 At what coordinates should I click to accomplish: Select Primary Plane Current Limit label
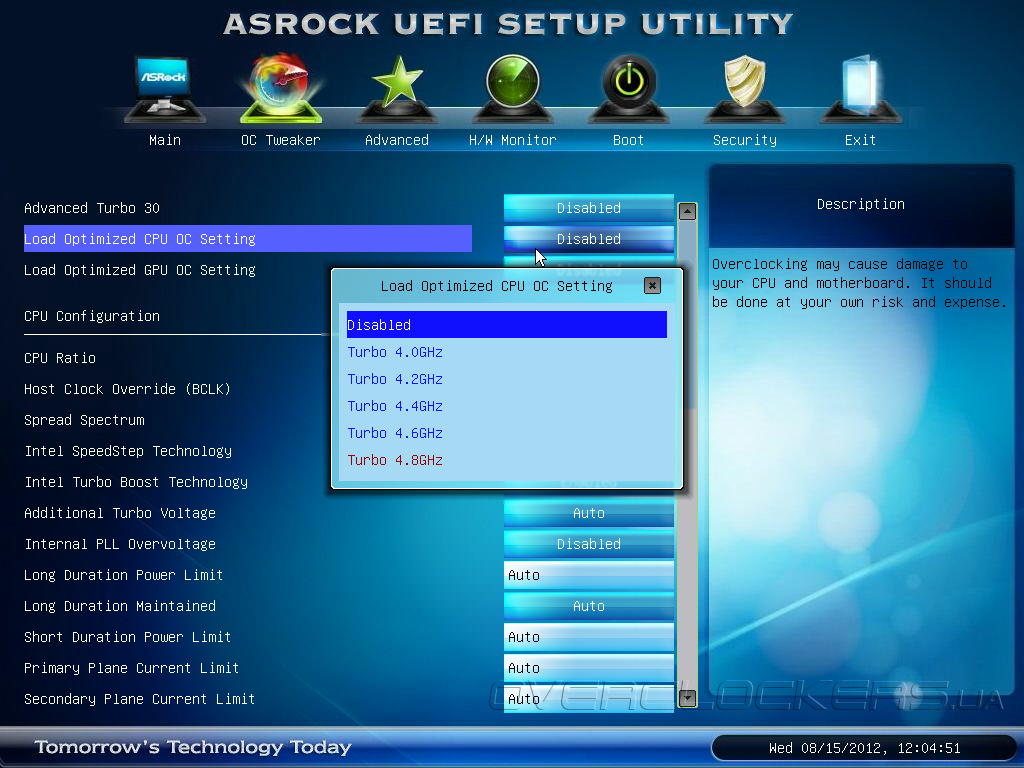(x=131, y=668)
